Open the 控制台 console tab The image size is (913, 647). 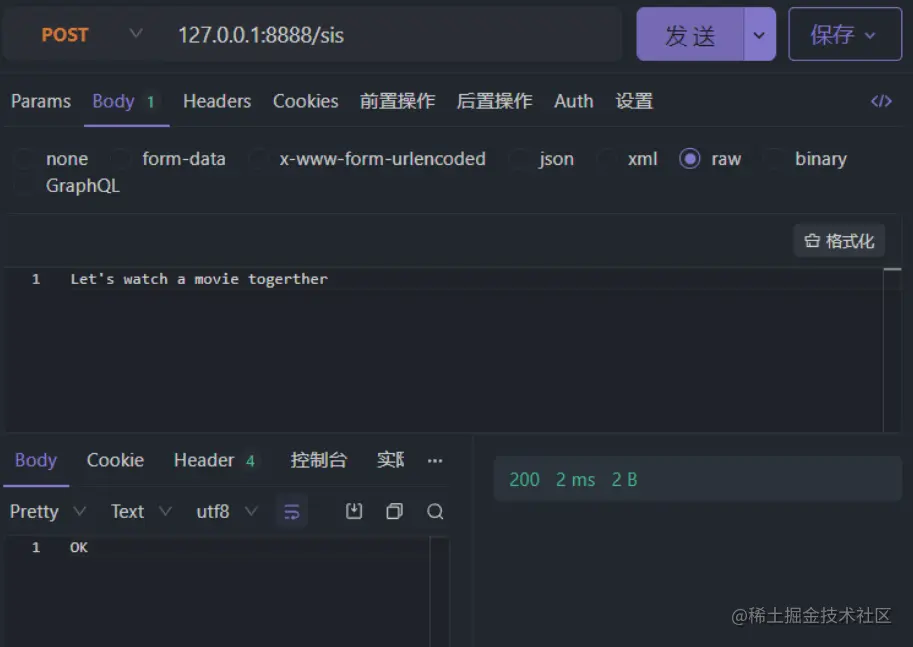[x=319, y=460]
